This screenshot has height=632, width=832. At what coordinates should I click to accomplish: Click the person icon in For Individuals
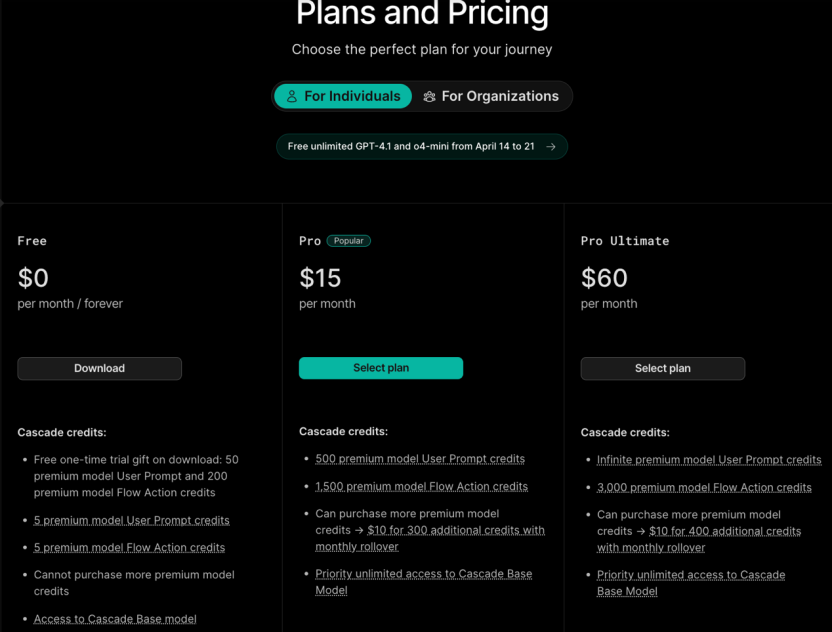click(292, 97)
